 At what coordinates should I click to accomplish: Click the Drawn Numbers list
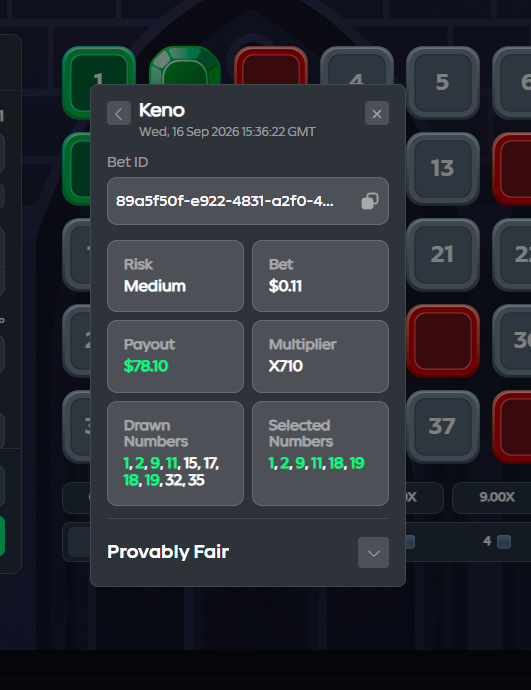(171, 471)
